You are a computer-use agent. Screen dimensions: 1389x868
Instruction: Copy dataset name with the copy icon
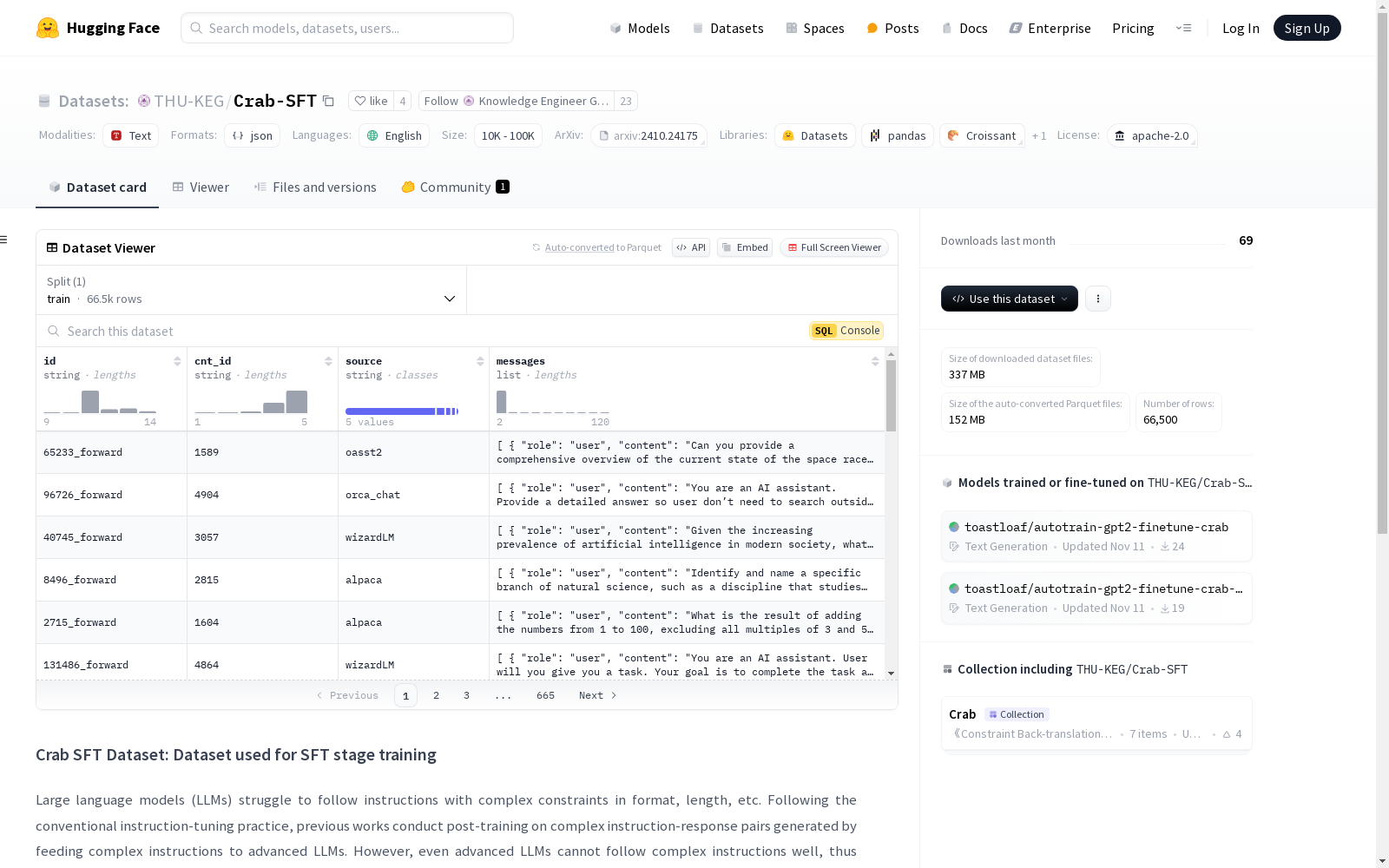(328, 101)
